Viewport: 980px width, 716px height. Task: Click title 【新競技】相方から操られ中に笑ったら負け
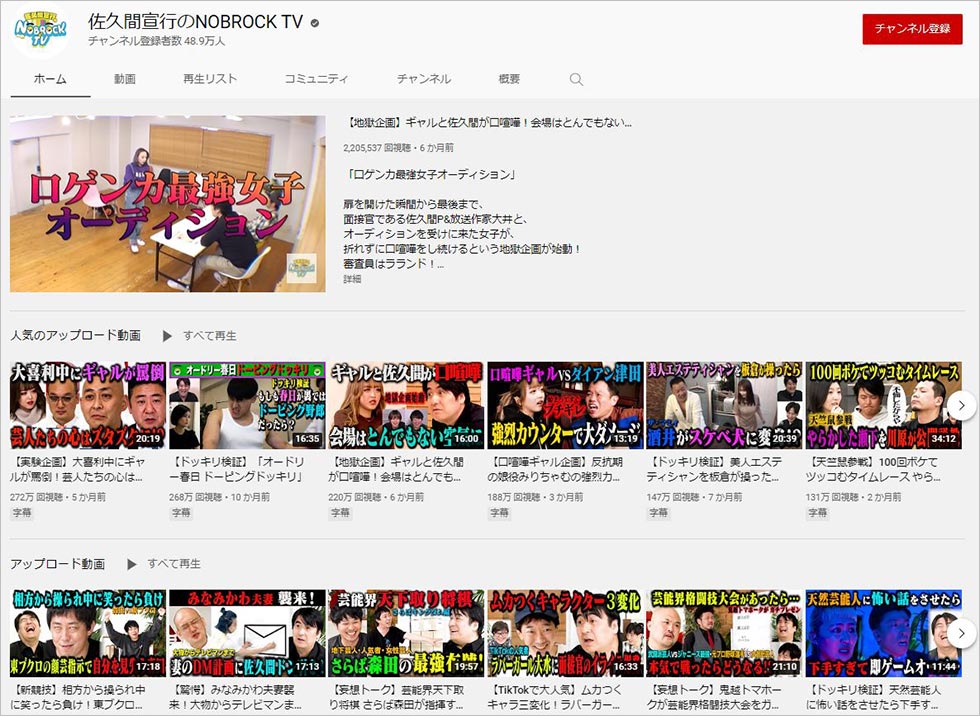click(78, 697)
